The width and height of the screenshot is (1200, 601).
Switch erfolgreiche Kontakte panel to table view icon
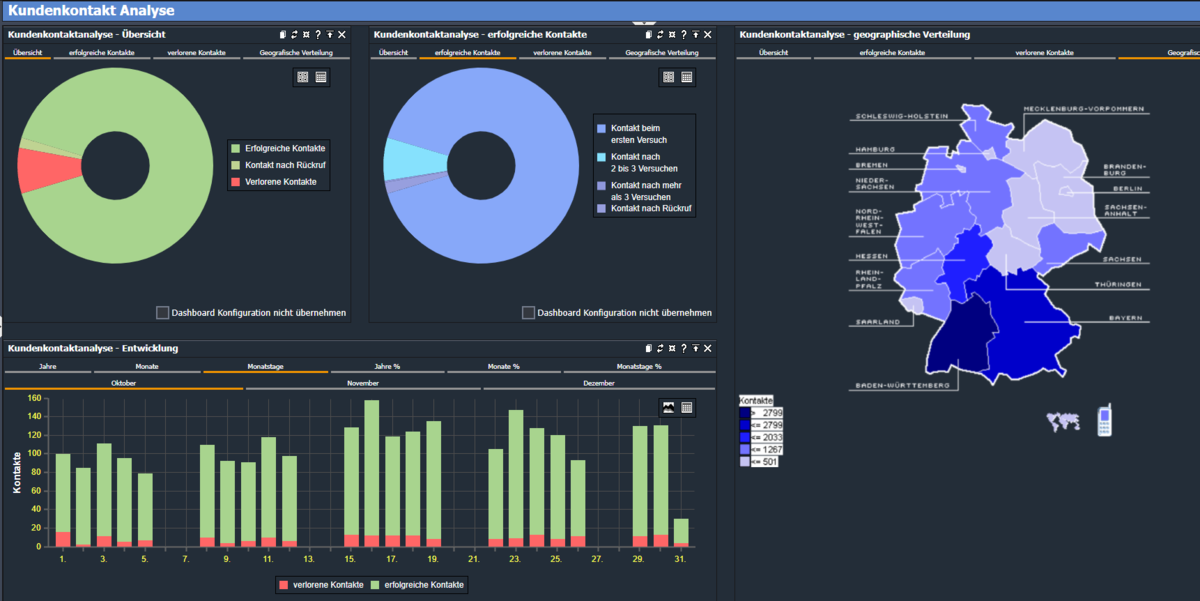point(687,77)
